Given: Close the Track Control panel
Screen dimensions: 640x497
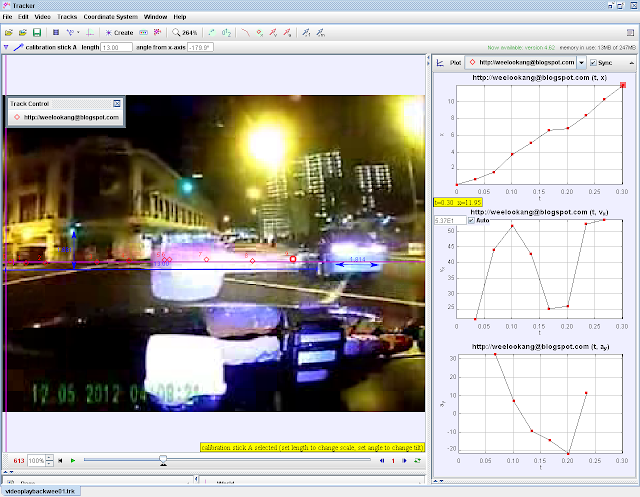Looking at the screenshot, I should coord(117,103).
